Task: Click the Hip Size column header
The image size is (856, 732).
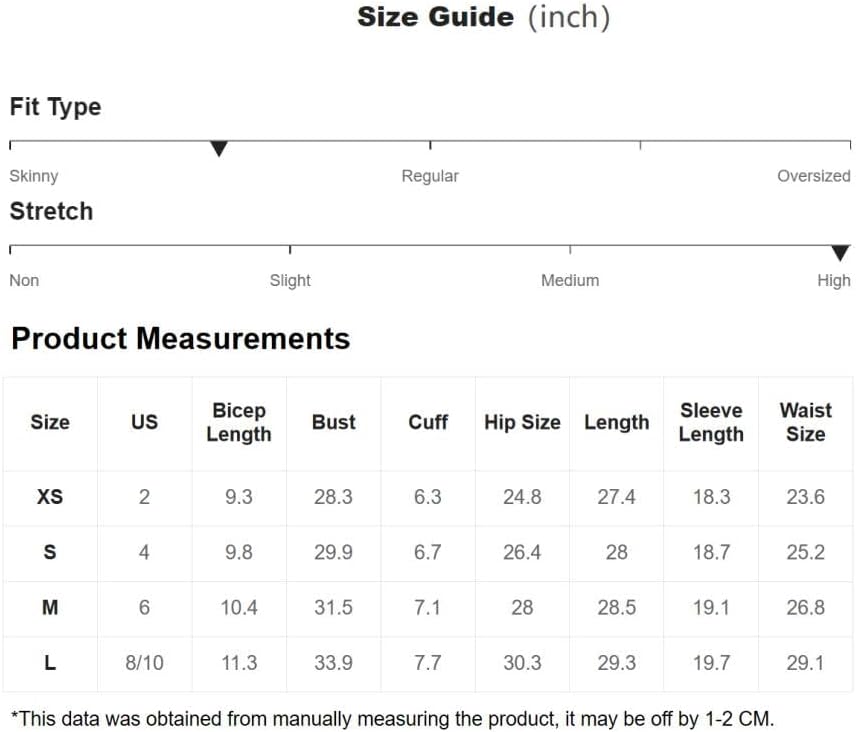Action: pos(522,422)
